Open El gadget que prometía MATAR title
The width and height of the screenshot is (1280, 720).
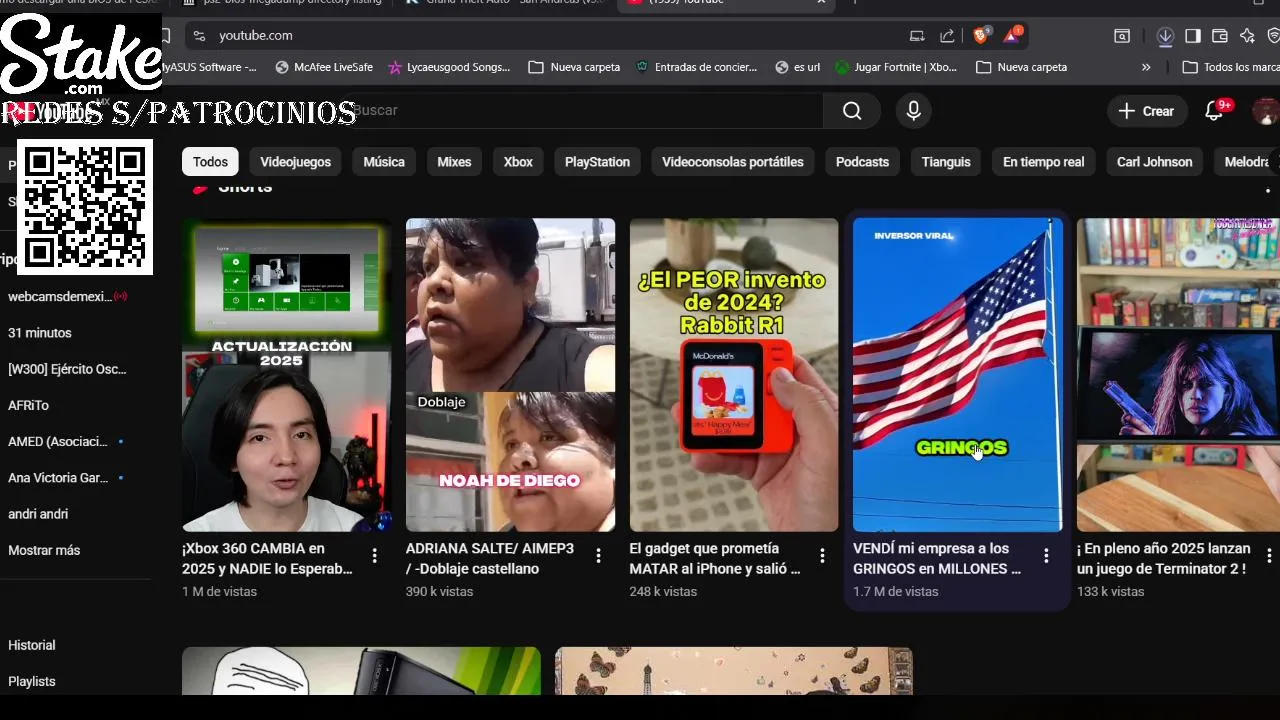(x=715, y=559)
